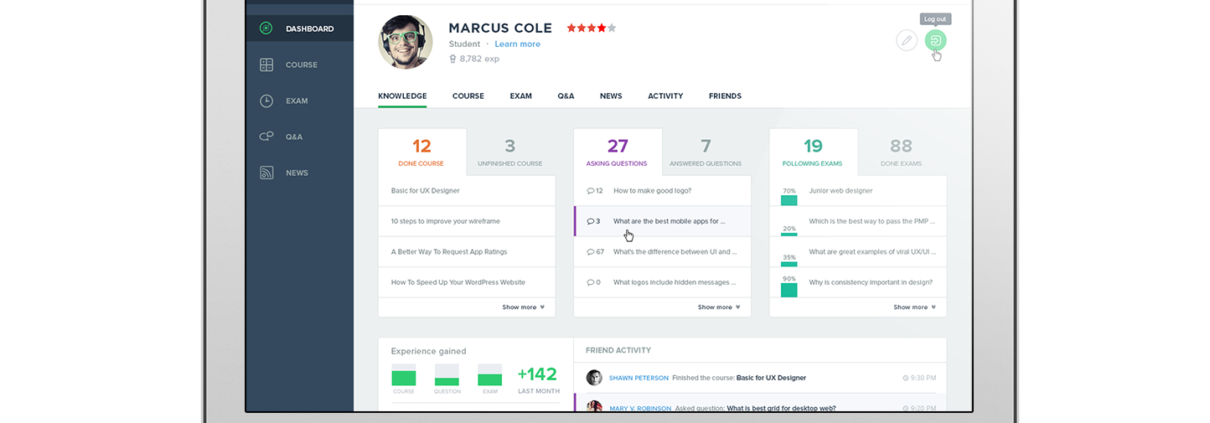
Task: Open Shawn Peterson's profile link
Action: pyautogui.click(x=638, y=378)
